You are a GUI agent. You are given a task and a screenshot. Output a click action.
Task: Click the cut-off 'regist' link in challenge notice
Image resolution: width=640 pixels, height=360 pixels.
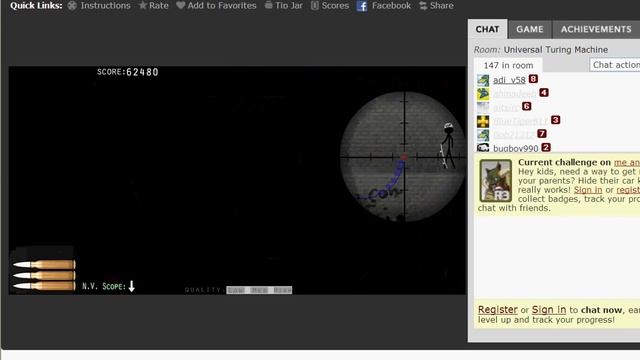click(628, 190)
